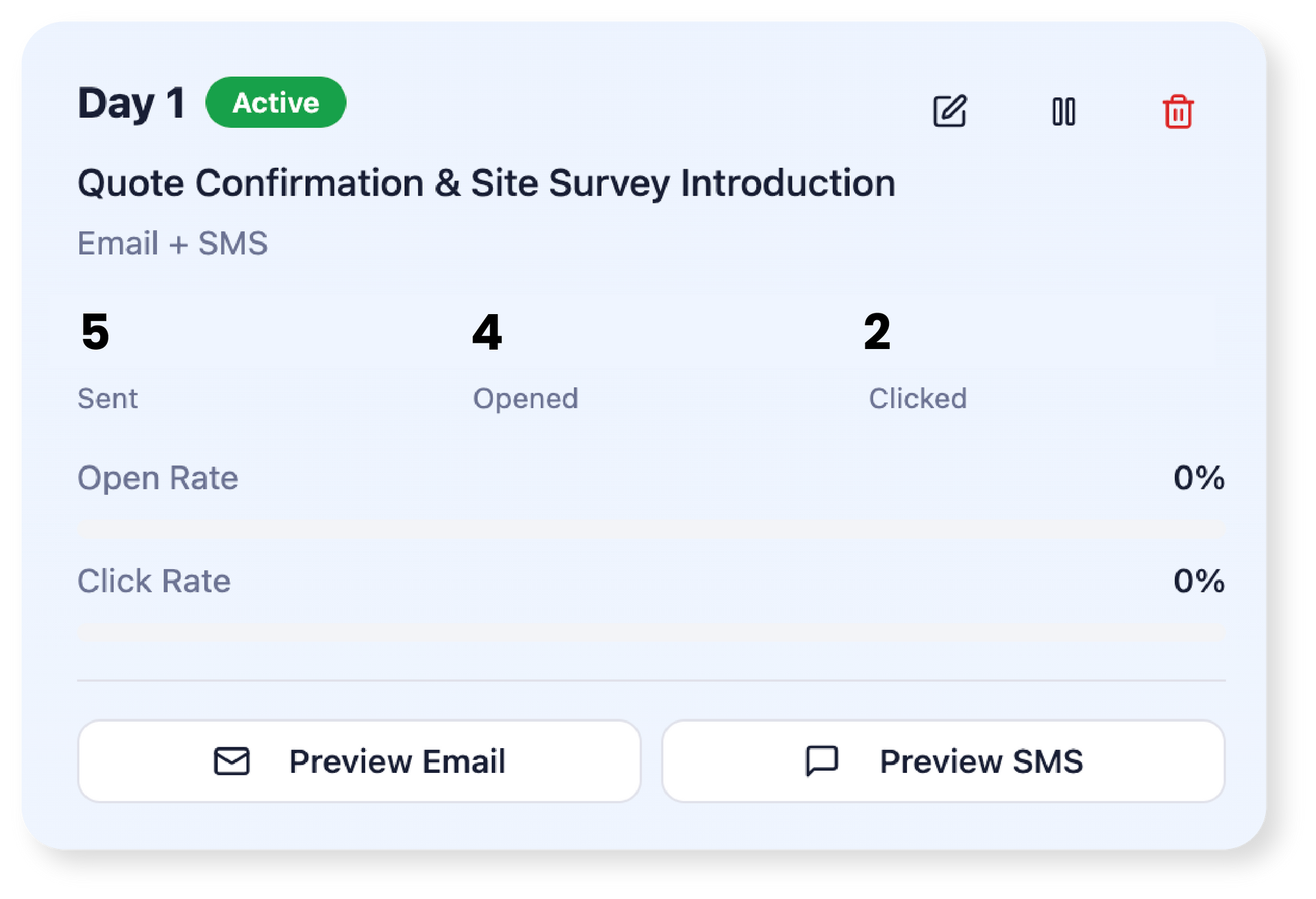Click the envelope icon in Preview Email

coord(232,761)
